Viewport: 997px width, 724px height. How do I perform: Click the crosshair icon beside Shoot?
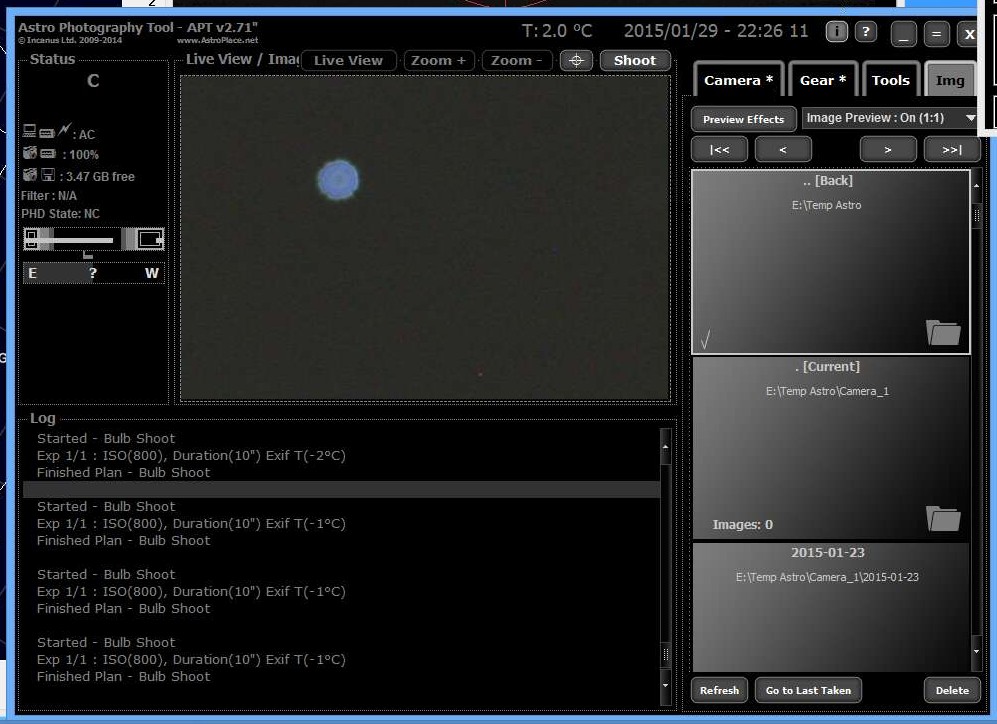coord(575,60)
